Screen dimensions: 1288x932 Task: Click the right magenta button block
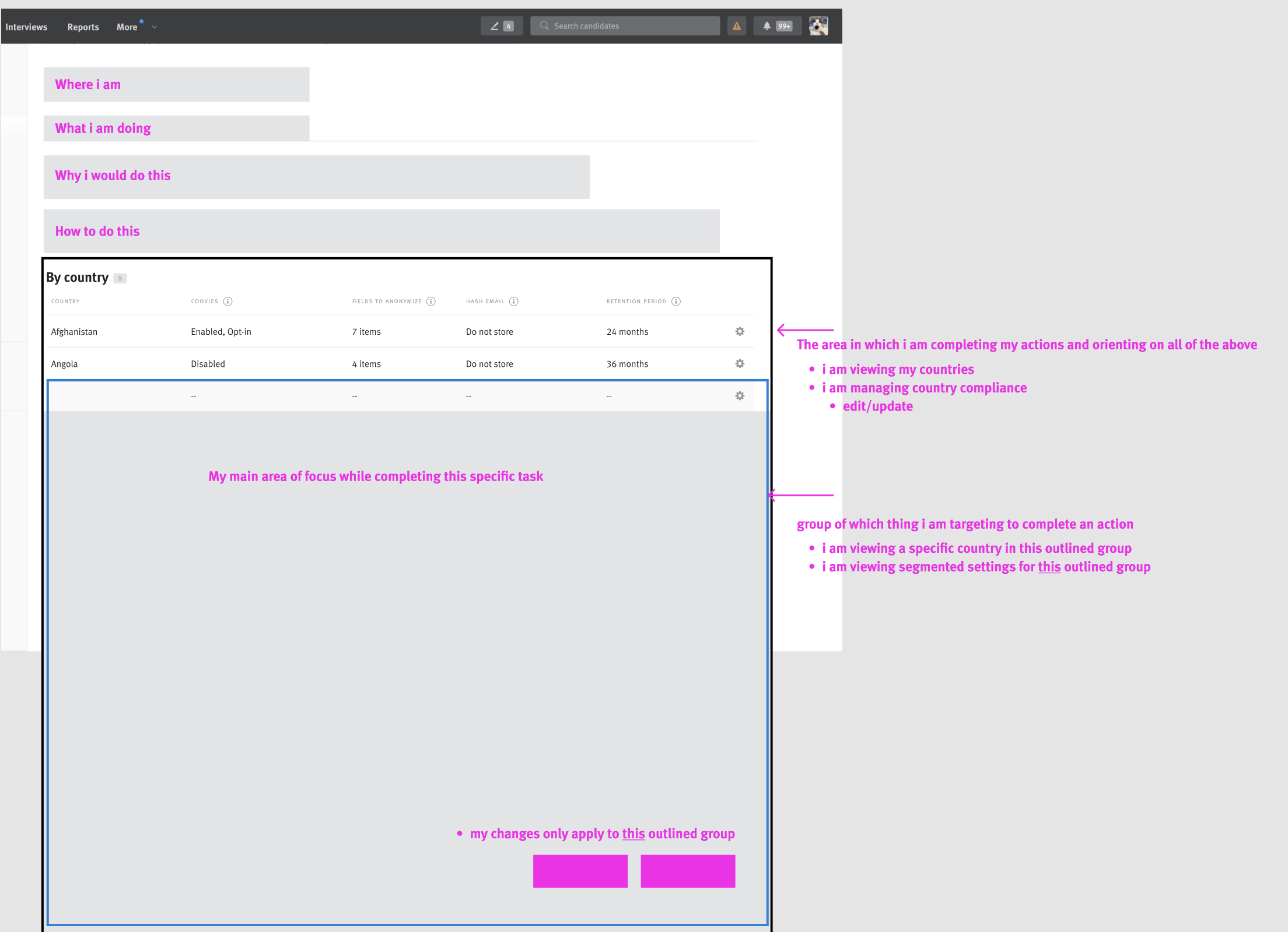(x=688, y=871)
